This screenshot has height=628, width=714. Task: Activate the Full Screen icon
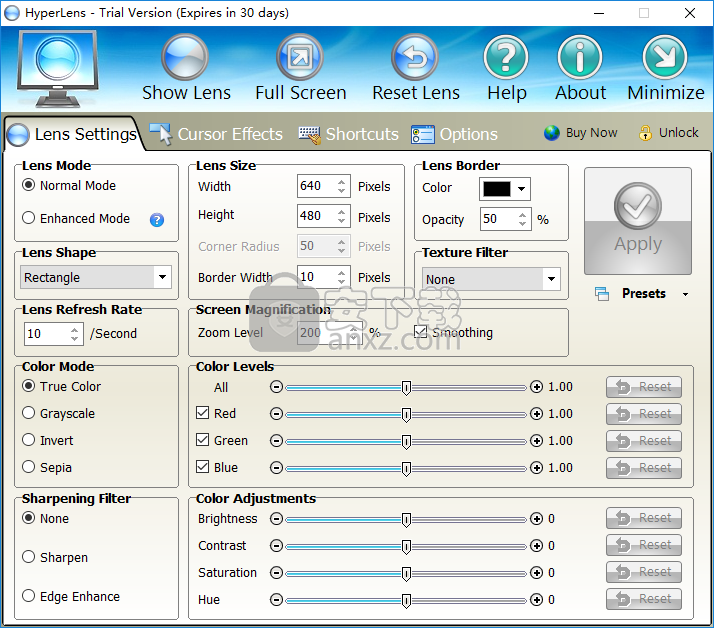coord(300,57)
